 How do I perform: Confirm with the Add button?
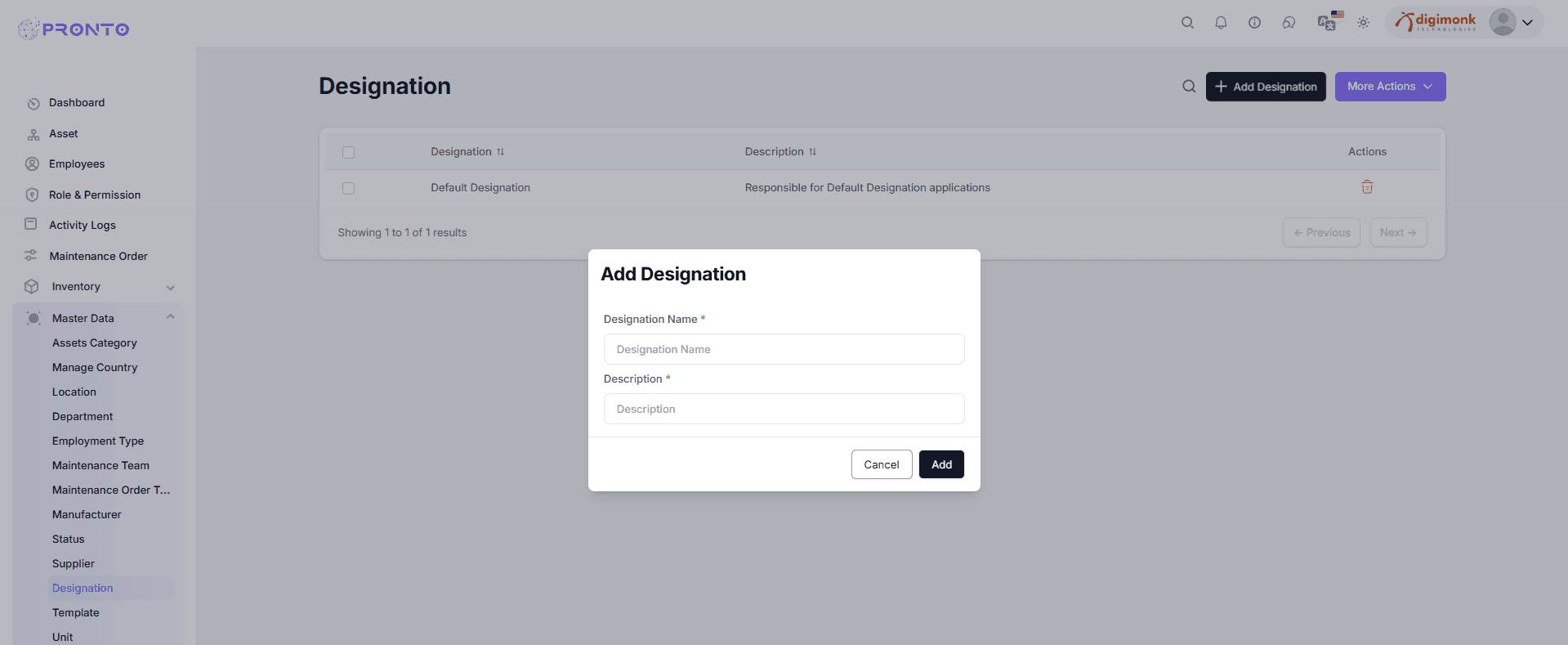[941, 464]
